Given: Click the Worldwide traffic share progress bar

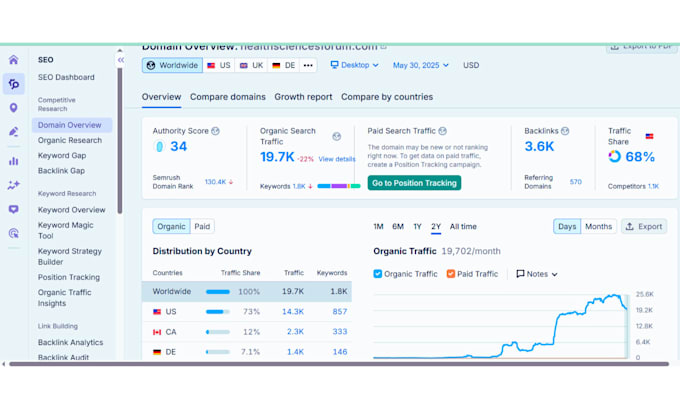Looking at the screenshot, I should pyautogui.click(x=218, y=291).
